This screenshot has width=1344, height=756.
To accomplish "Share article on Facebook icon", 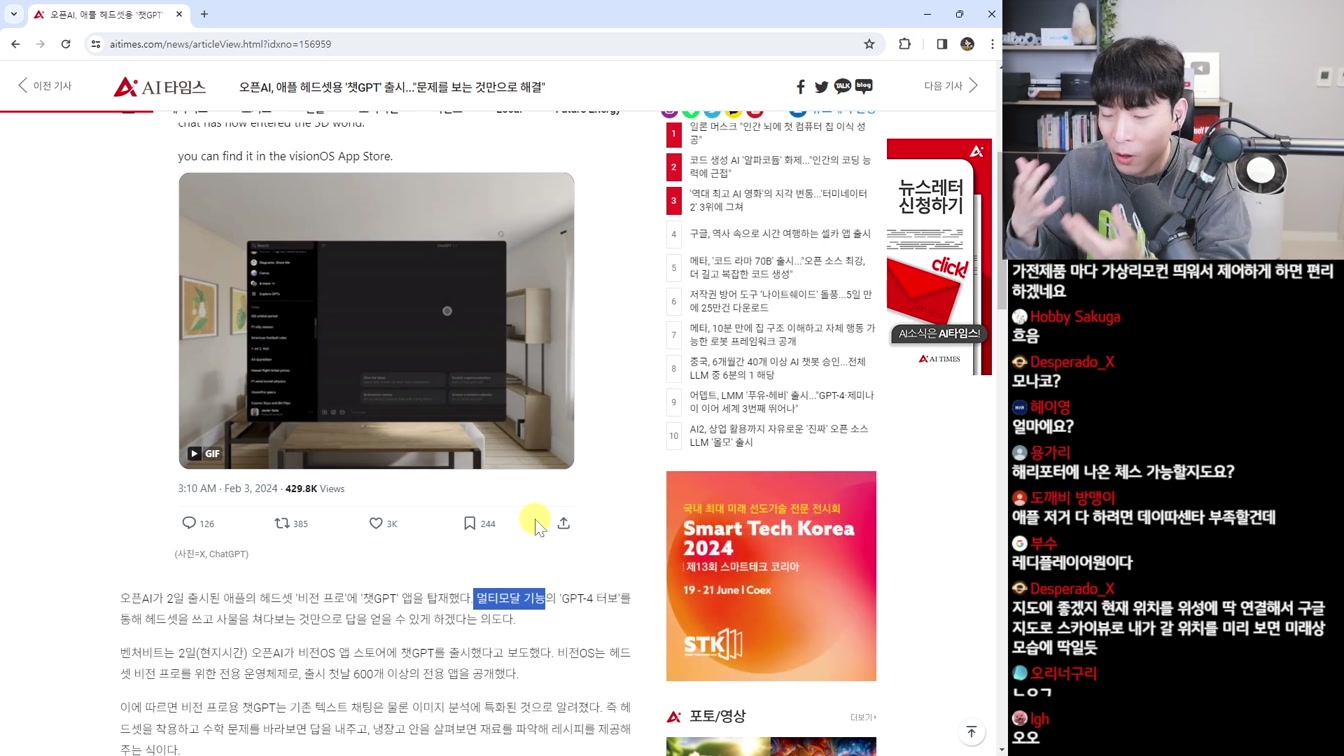I will (x=800, y=87).
